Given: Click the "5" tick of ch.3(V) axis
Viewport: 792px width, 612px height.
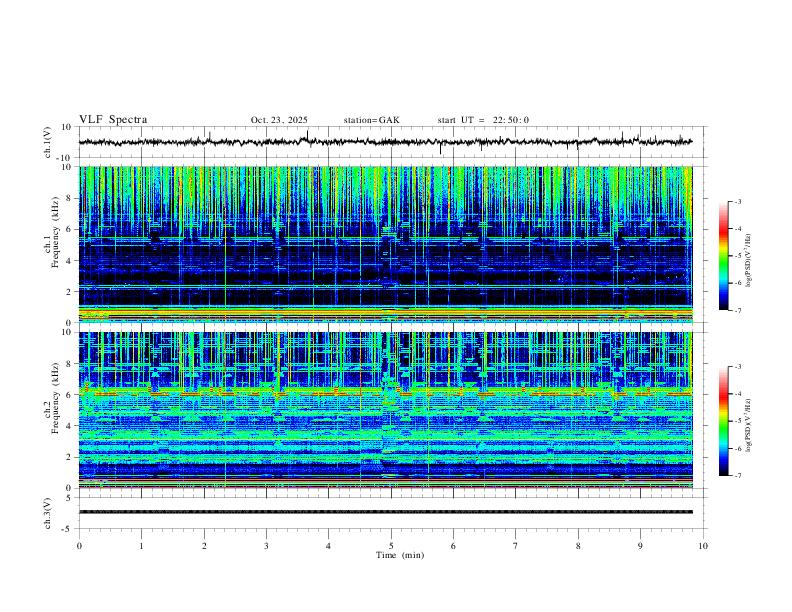Looking at the screenshot, I should [70, 497].
